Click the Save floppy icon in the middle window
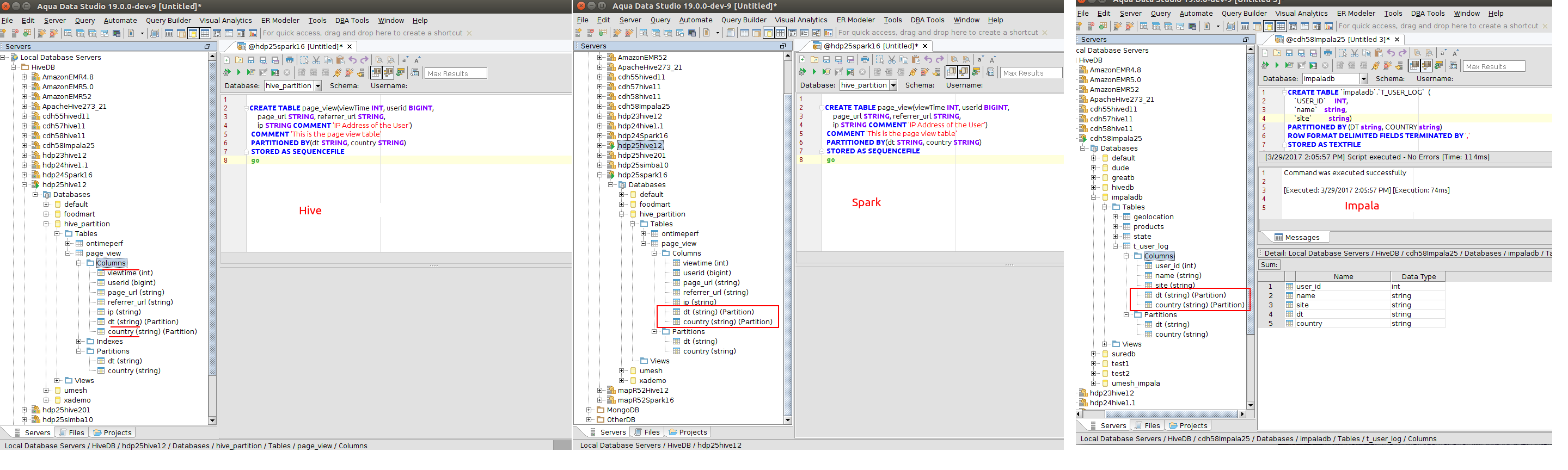The image size is (1568, 470). pyautogui.click(x=826, y=60)
